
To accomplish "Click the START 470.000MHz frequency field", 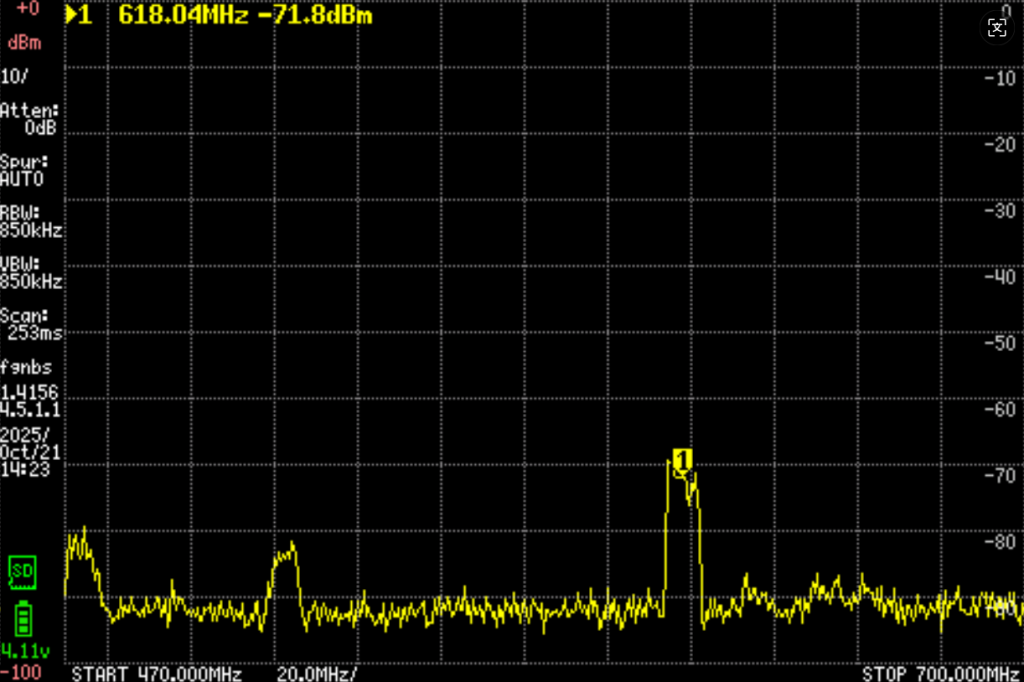I will (157, 673).
